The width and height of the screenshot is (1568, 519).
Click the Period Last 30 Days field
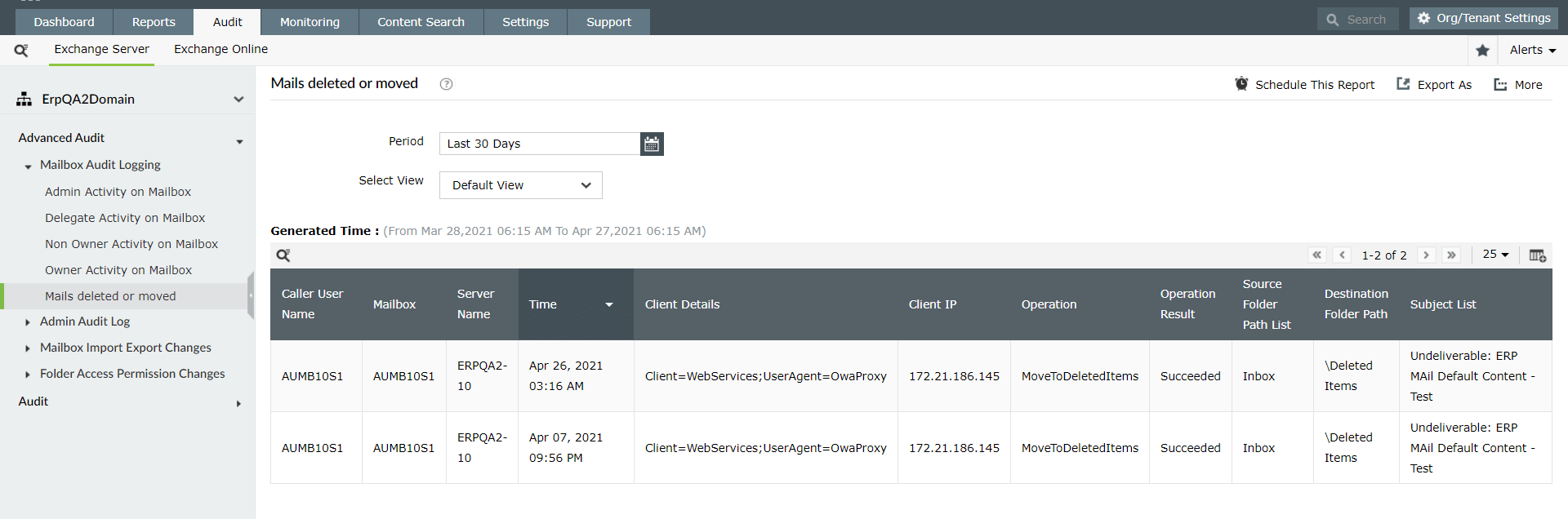[x=540, y=144]
